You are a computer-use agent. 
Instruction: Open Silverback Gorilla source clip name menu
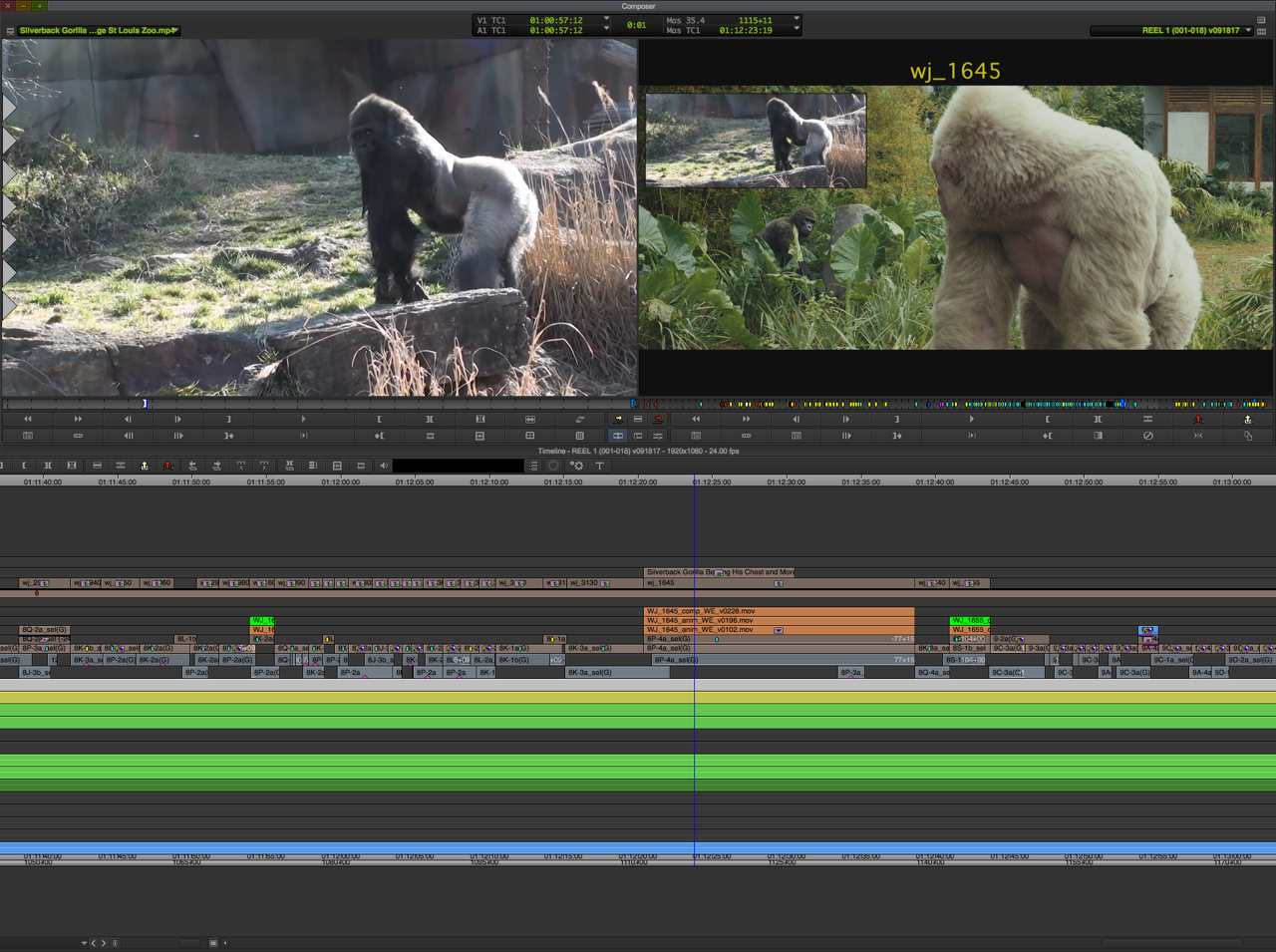[98, 31]
